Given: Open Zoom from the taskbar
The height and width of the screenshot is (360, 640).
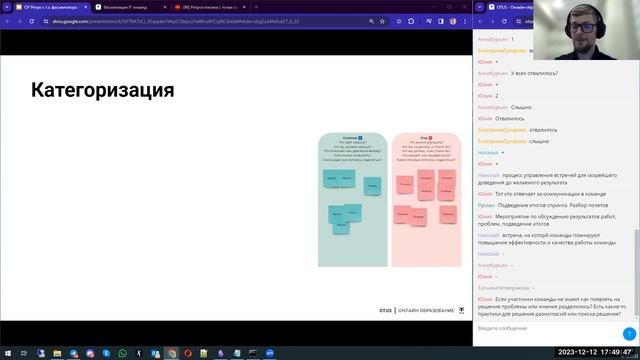Looking at the screenshot, I should coord(270,353).
